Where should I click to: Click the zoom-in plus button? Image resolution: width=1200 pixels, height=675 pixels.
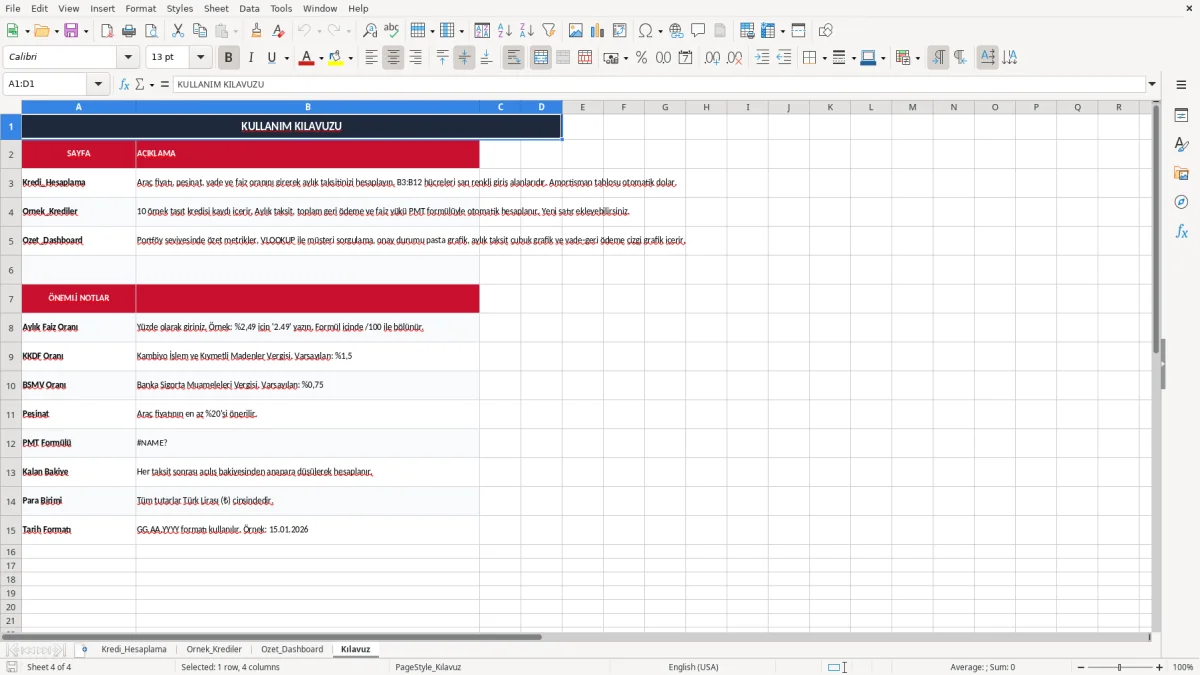tap(1159, 667)
